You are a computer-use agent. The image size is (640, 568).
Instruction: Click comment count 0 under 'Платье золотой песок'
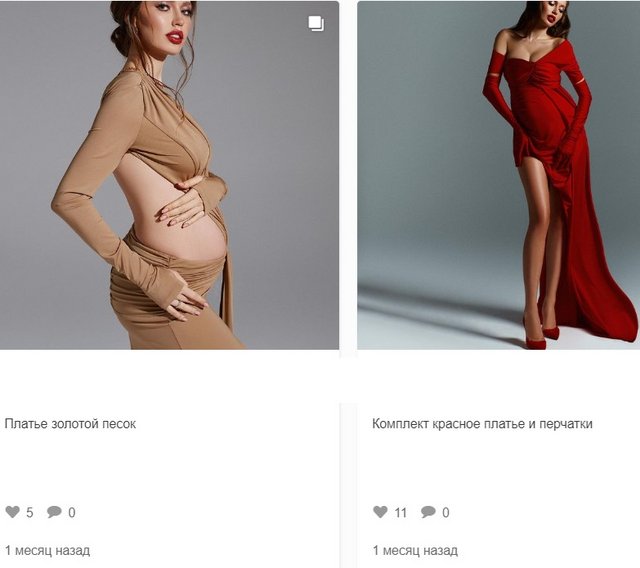(x=72, y=513)
